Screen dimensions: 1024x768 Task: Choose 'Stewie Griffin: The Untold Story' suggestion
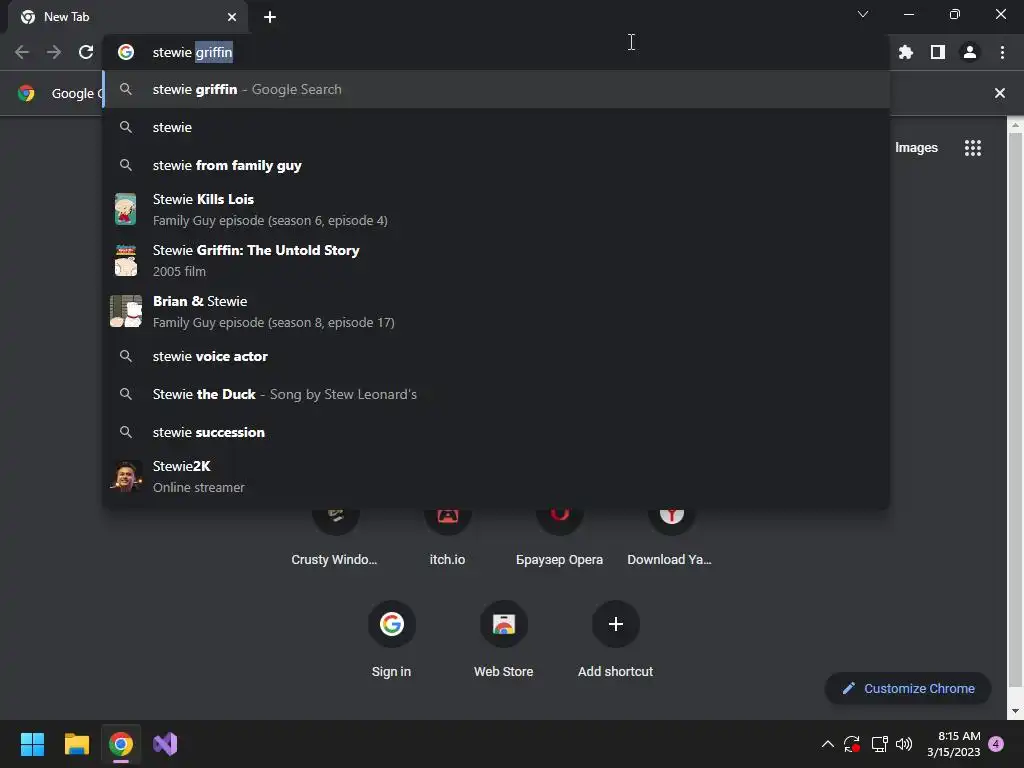[496, 260]
